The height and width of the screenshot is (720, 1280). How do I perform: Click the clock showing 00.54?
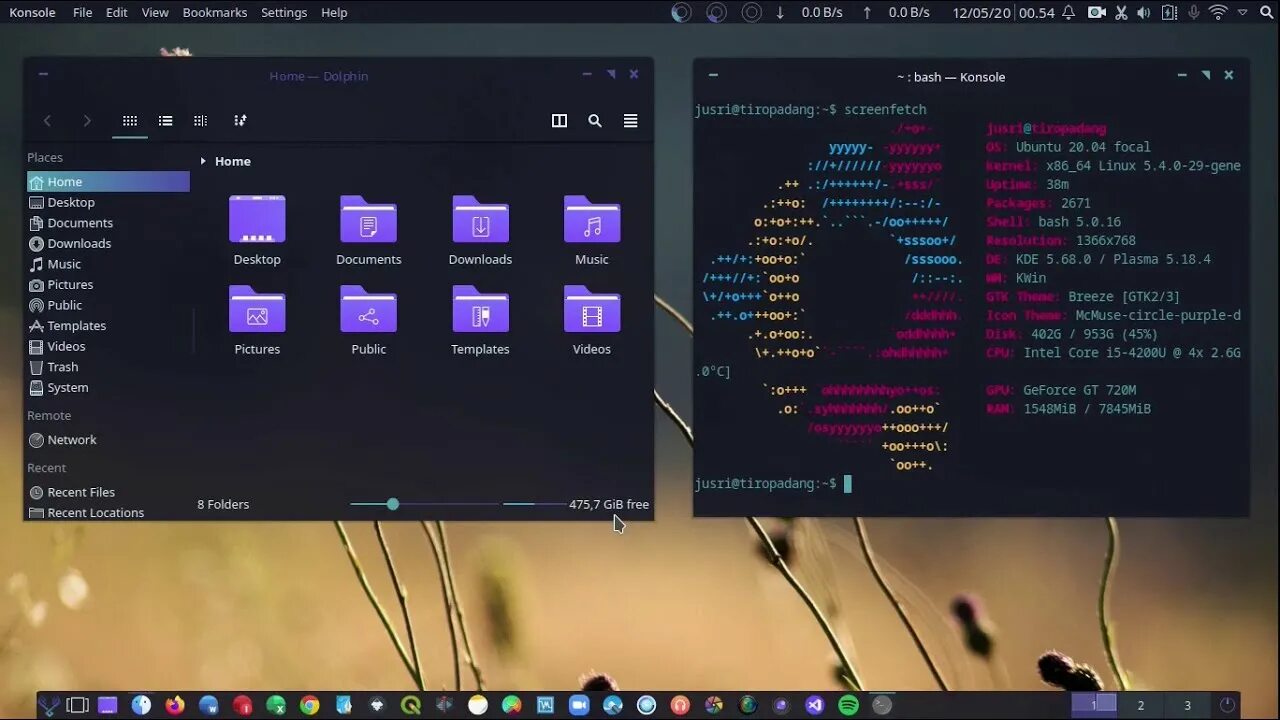tap(1037, 12)
